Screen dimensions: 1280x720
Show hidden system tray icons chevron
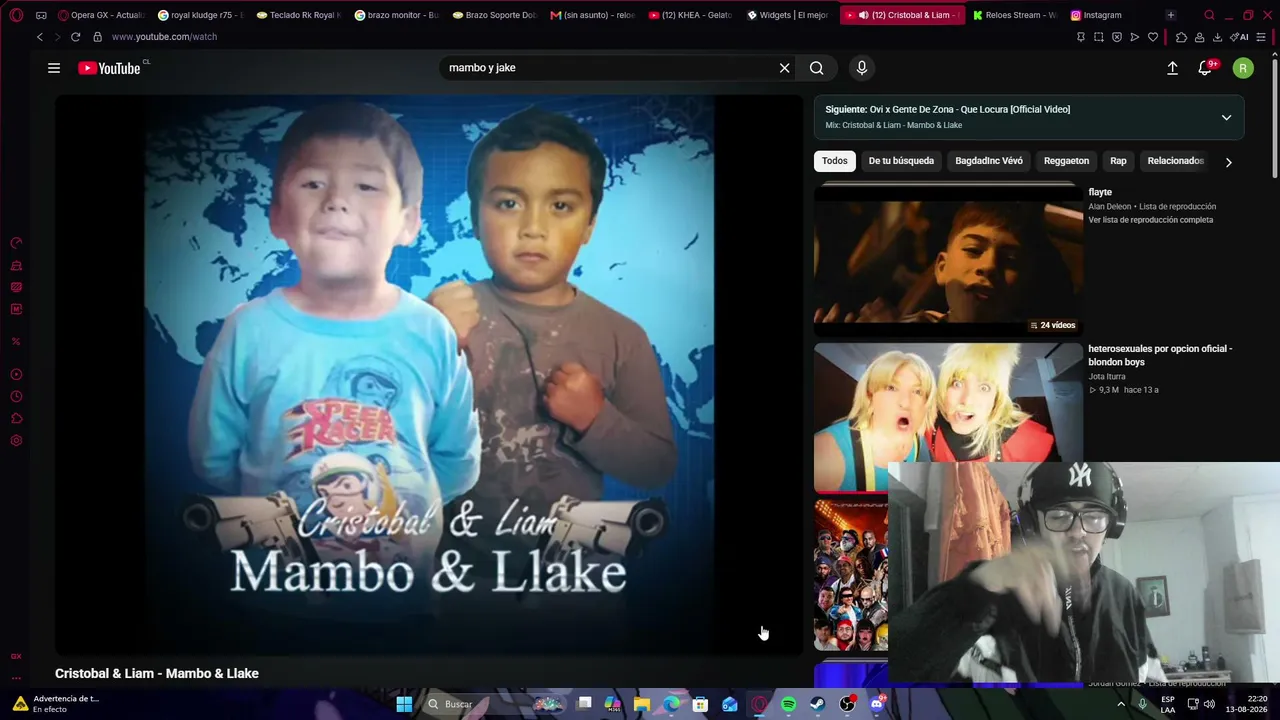pos(1120,704)
